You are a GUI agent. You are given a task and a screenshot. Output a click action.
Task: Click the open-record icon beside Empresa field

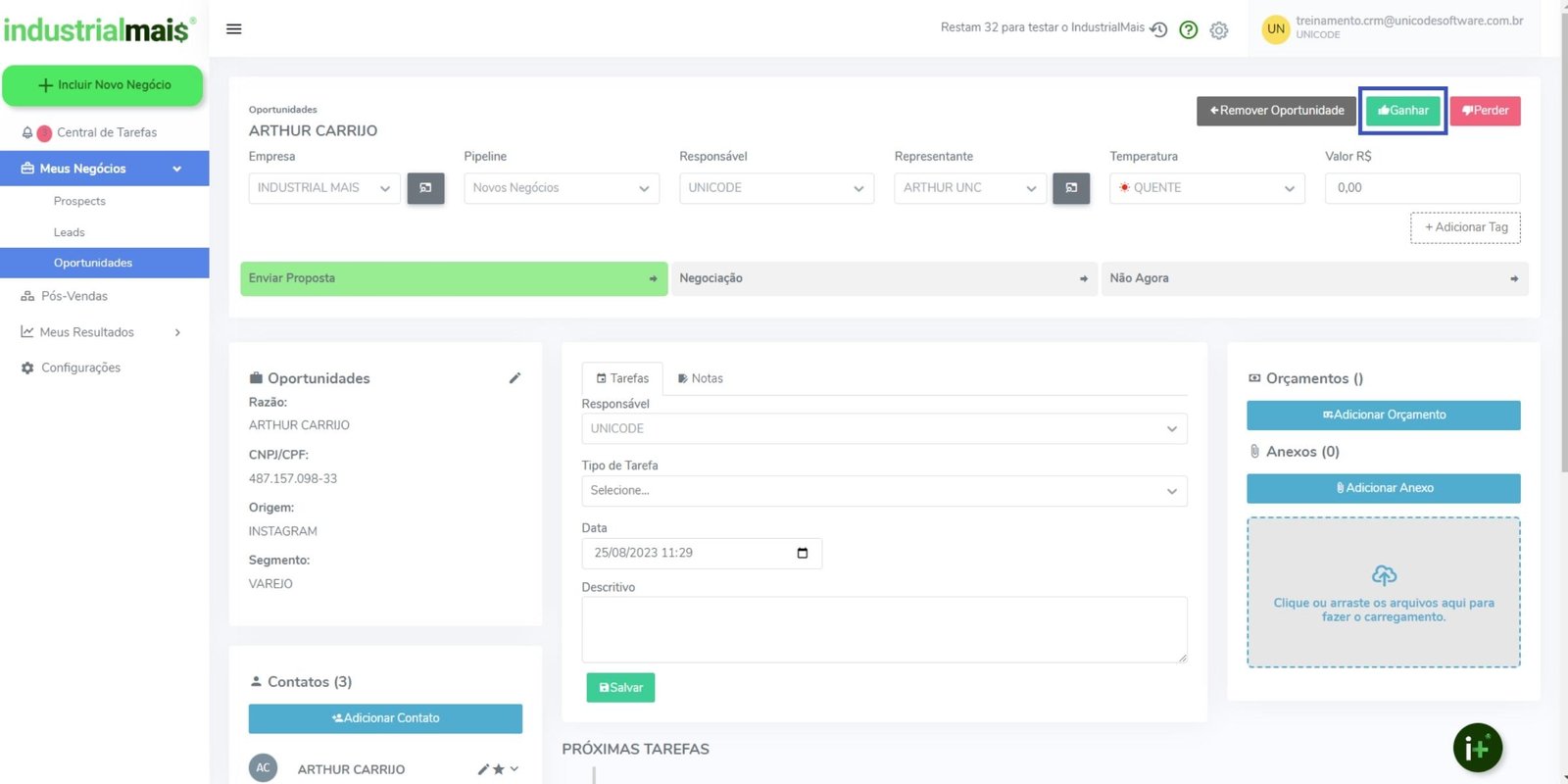coord(425,188)
